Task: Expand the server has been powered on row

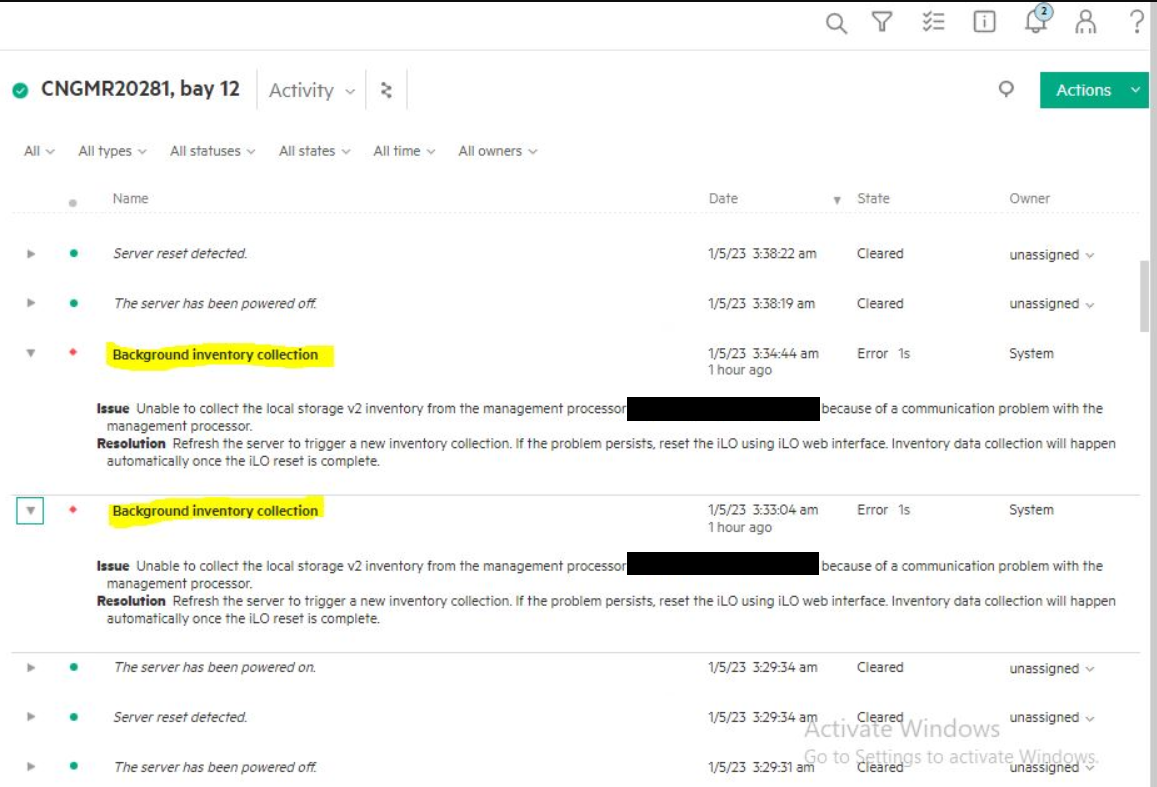Action: (30, 667)
